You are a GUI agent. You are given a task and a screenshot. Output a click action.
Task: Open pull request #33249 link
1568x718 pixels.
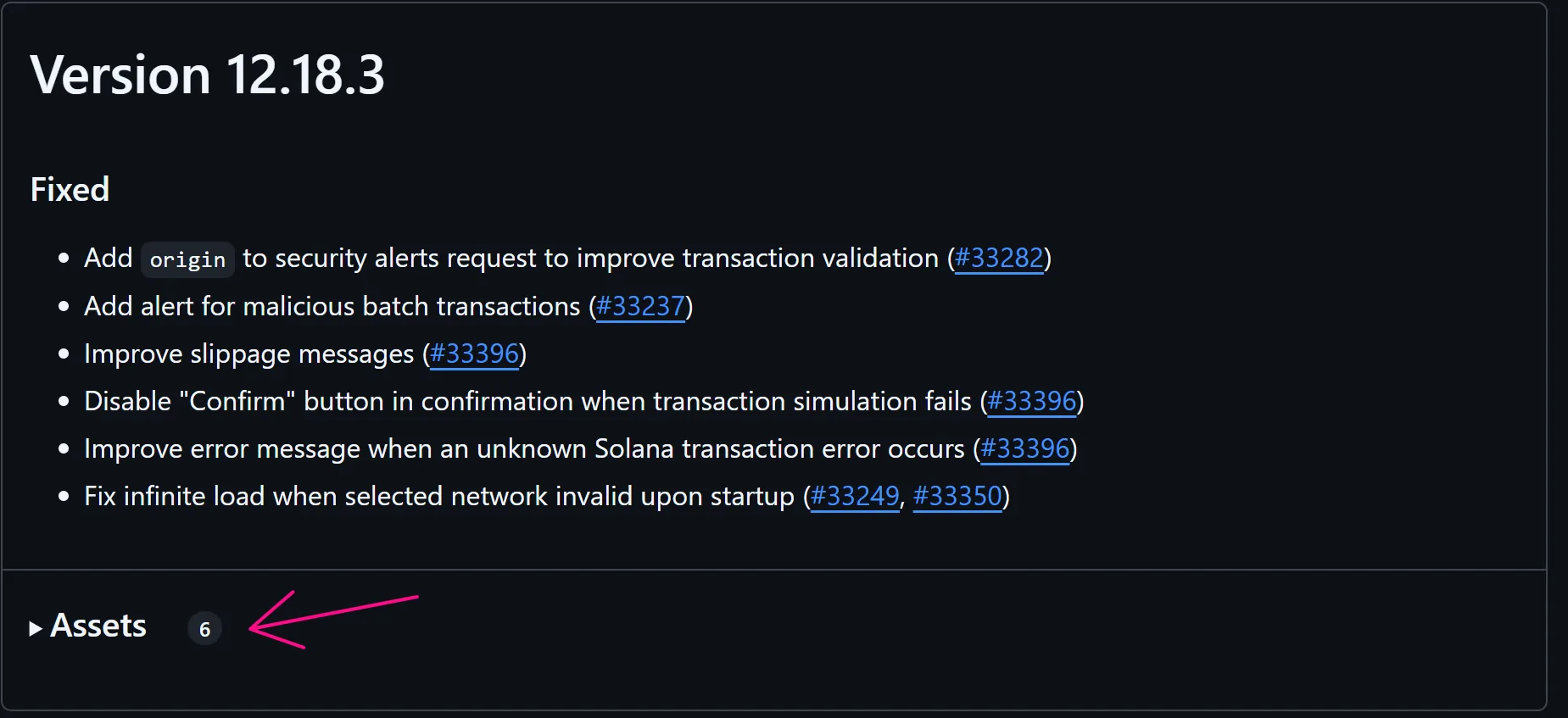pyautogui.click(x=854, y=497)
